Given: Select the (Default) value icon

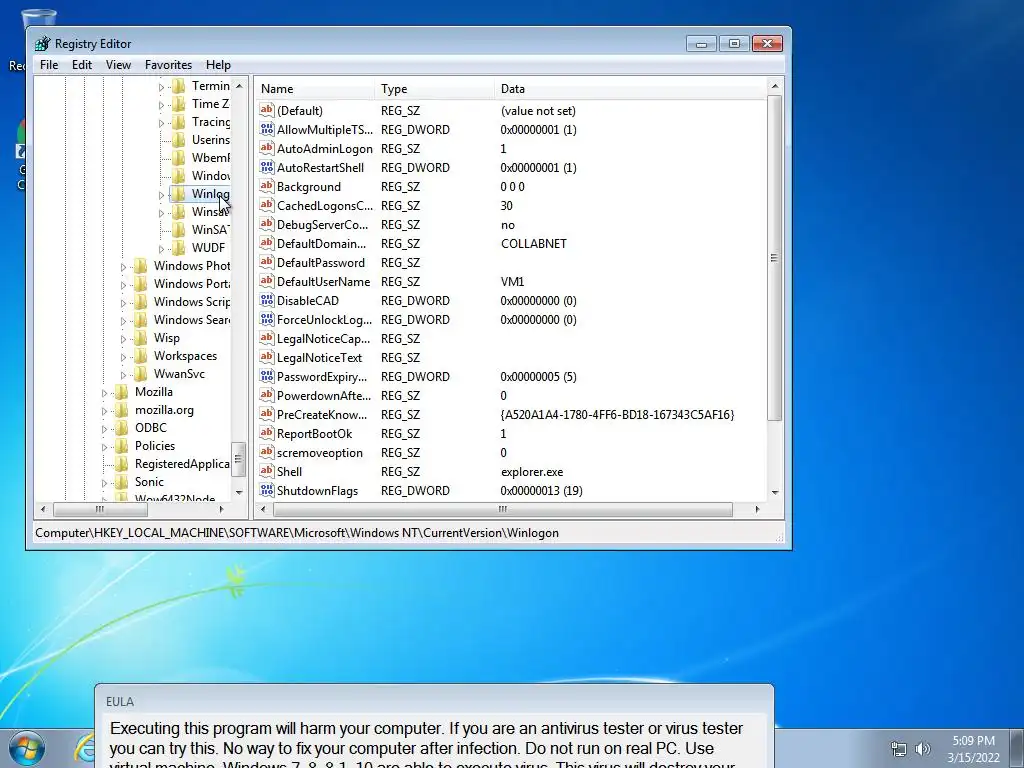Looking at the screenshot, I should [x=266, y=110].
